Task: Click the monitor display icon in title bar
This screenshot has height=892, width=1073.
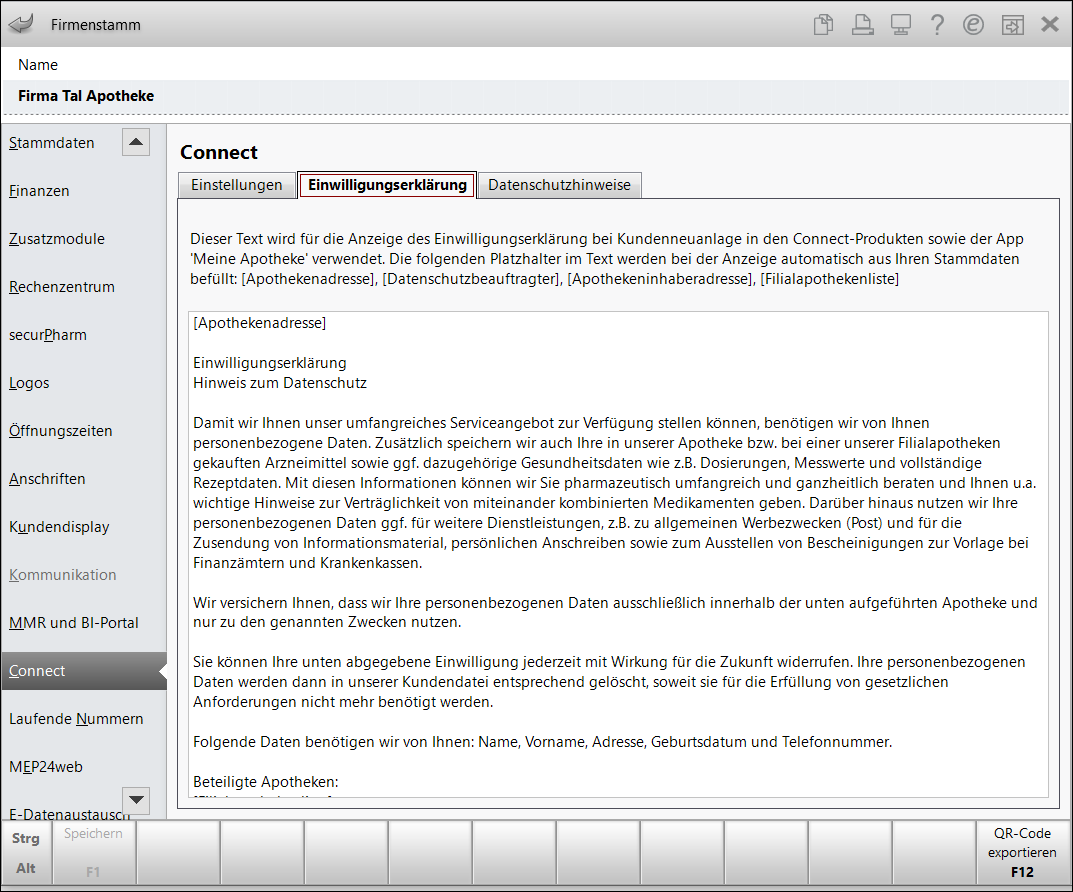Action: click(x=900, y=25)
